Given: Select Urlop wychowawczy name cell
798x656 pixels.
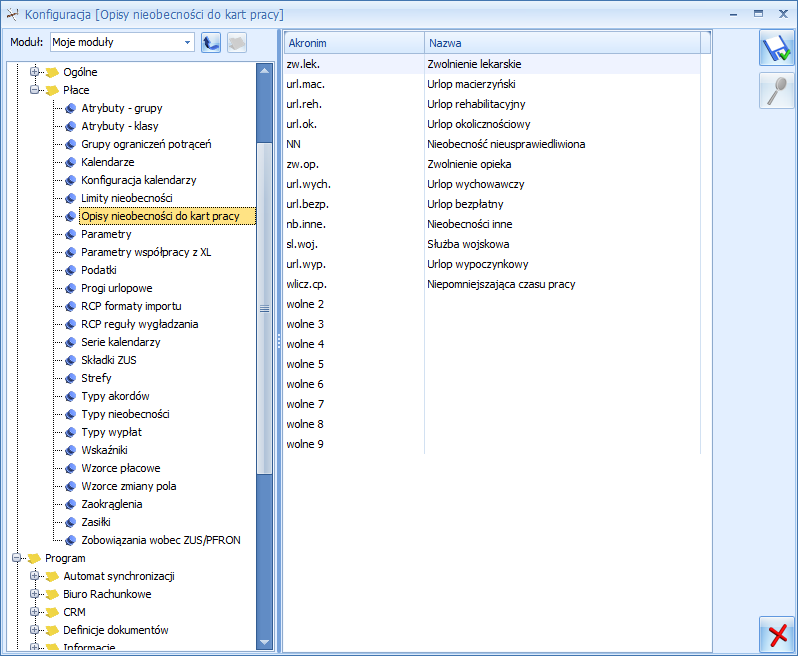Looking at the screenshot, I should 562,184.
